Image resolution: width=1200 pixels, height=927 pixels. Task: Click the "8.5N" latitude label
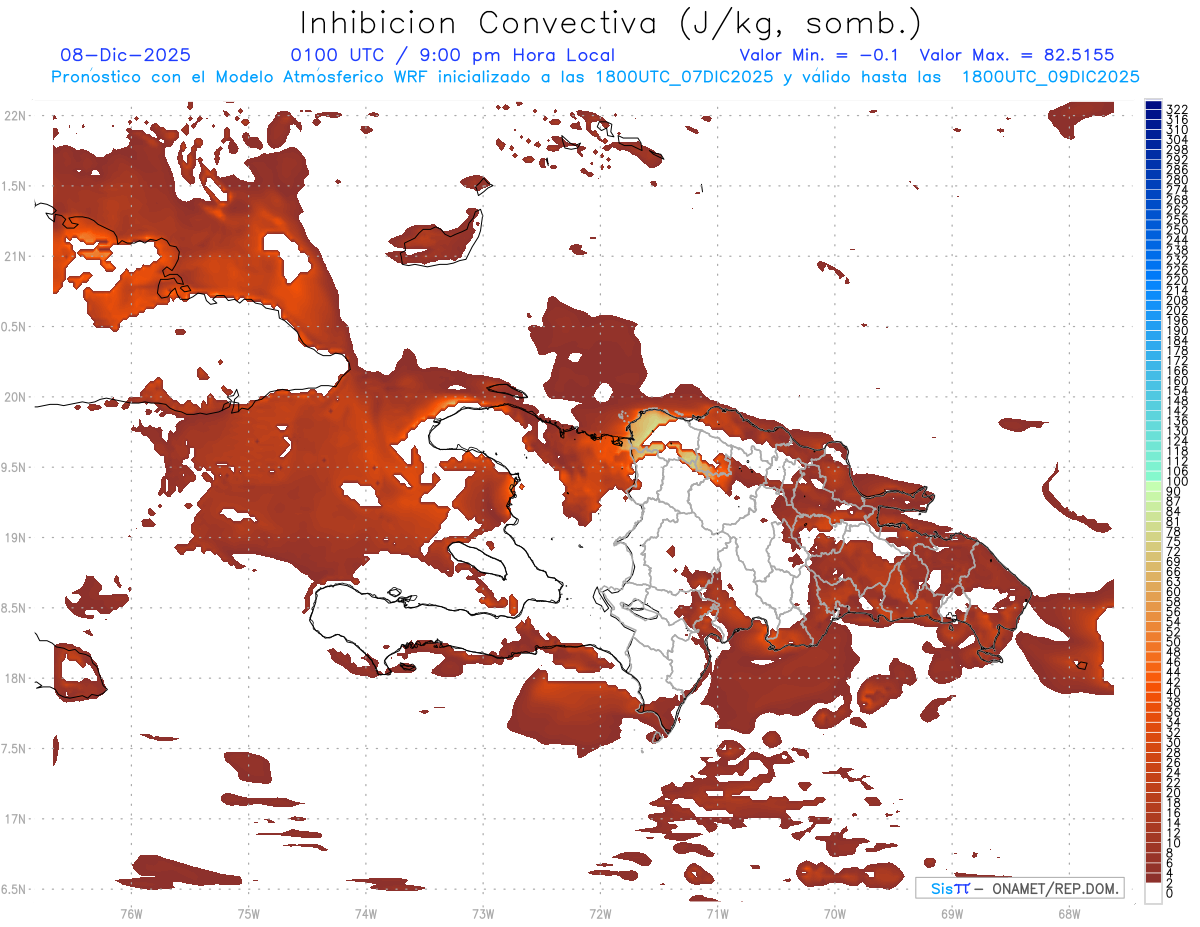(x=13, y=608)
